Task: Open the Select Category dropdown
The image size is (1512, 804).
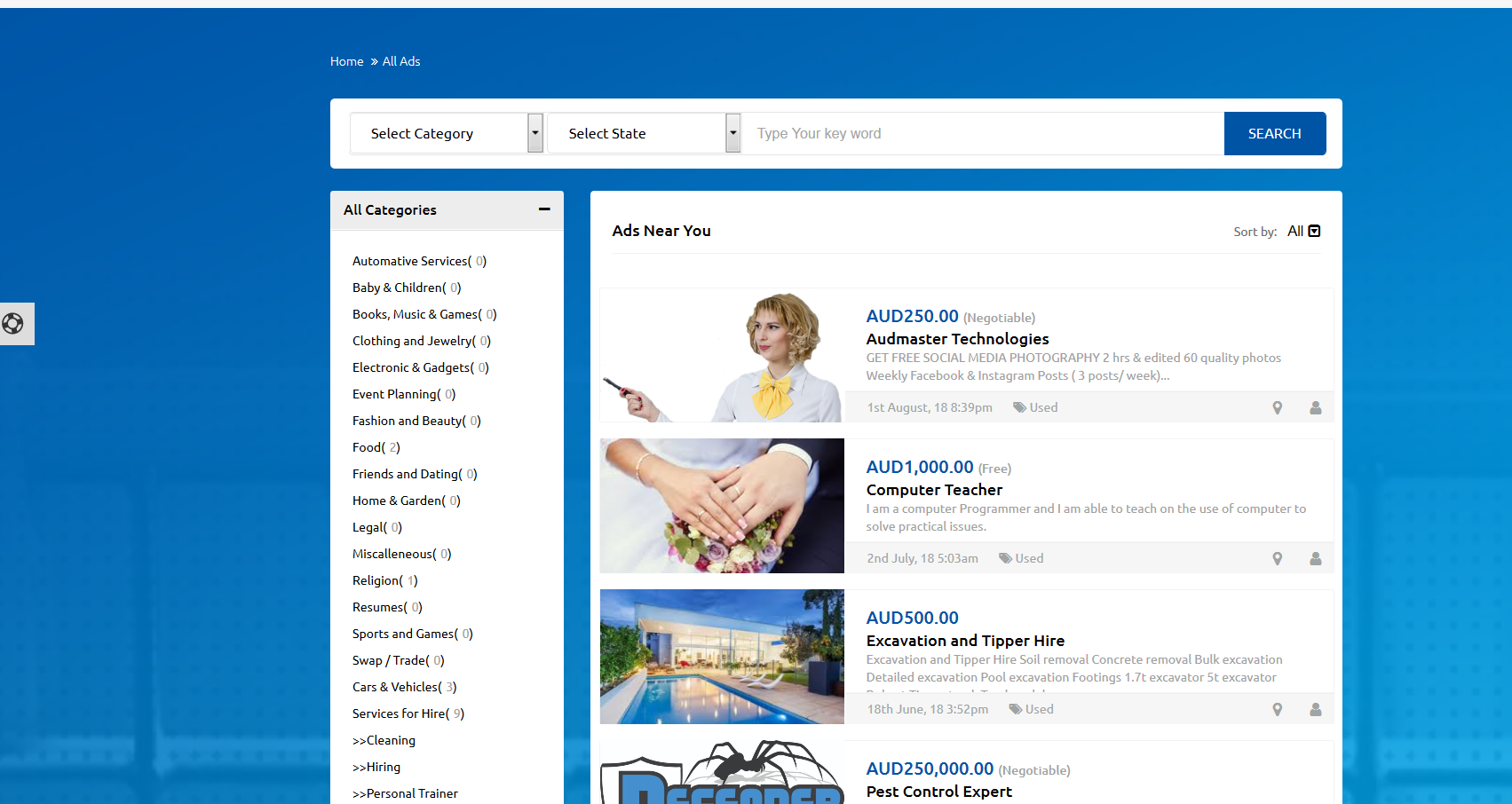Action: (x=446, y=133)
